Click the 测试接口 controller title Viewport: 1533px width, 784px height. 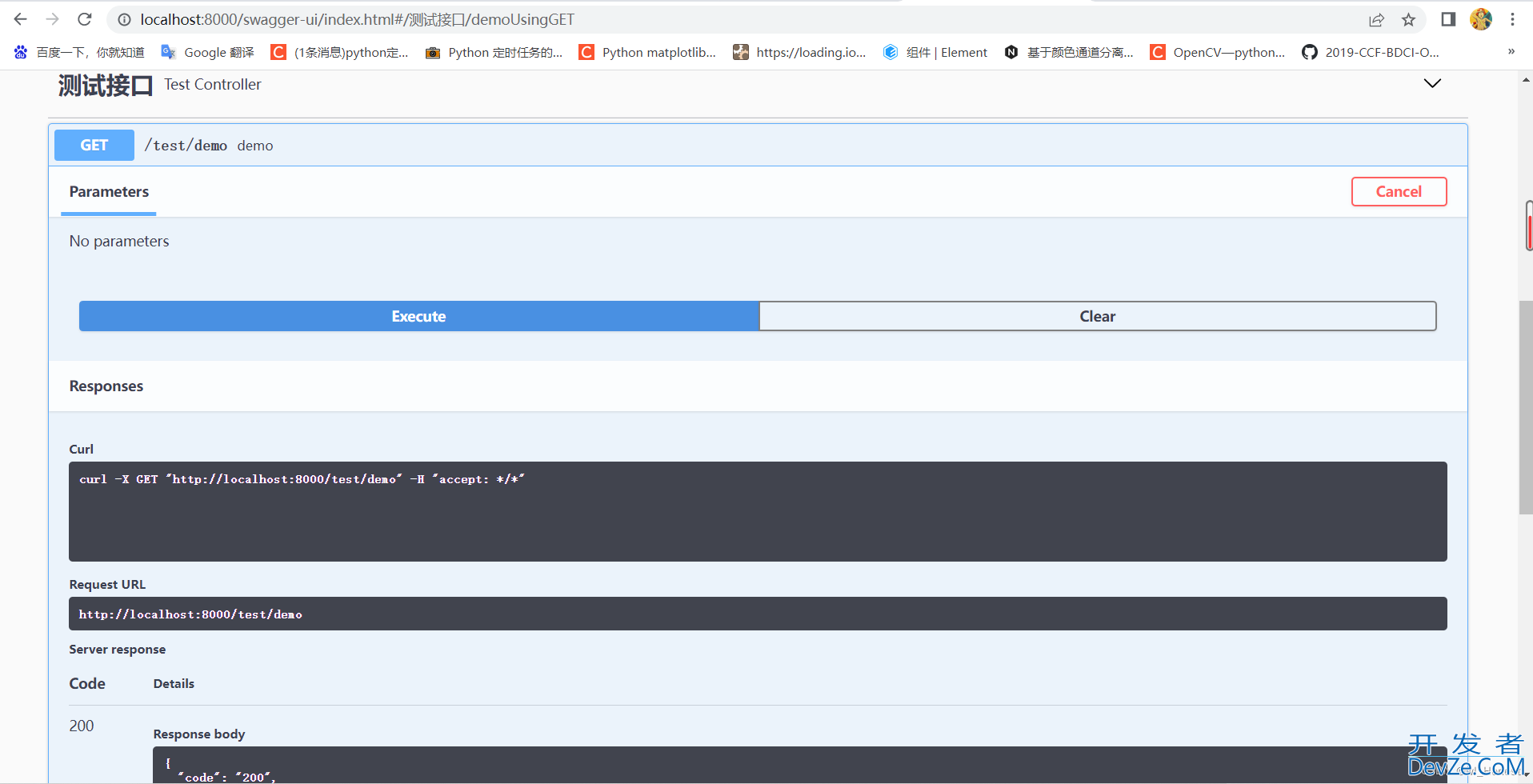106,85
